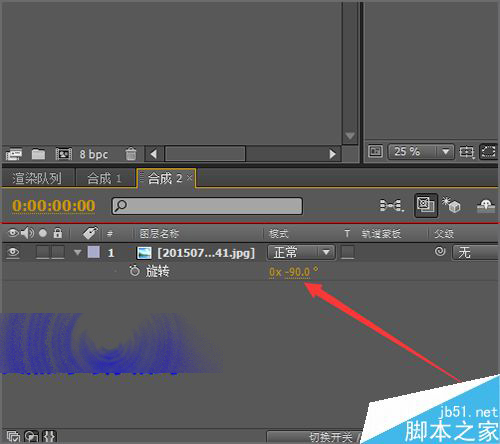Enable Draft 3D mode icon
The width and height of the screenshot is (500, 444).
click(451, 205)
